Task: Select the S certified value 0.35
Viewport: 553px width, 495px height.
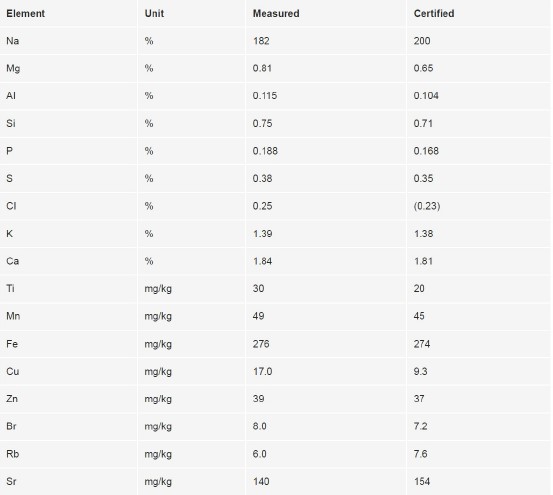Action: (423, 178)
